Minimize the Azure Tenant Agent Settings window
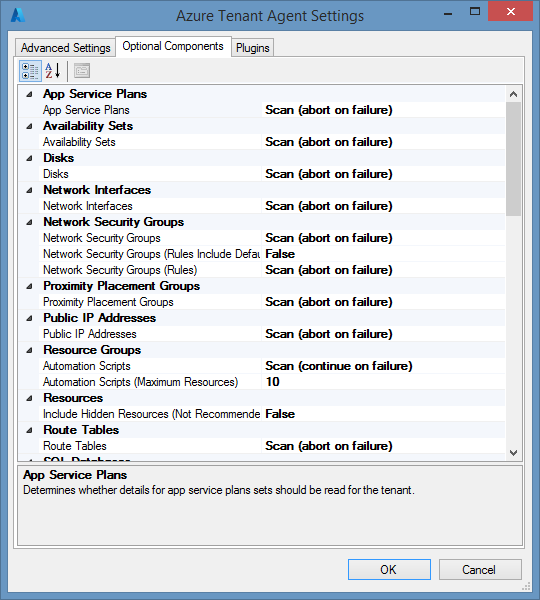Image resolution: width=540 pixels, height=600 pixels. point(448,12)
